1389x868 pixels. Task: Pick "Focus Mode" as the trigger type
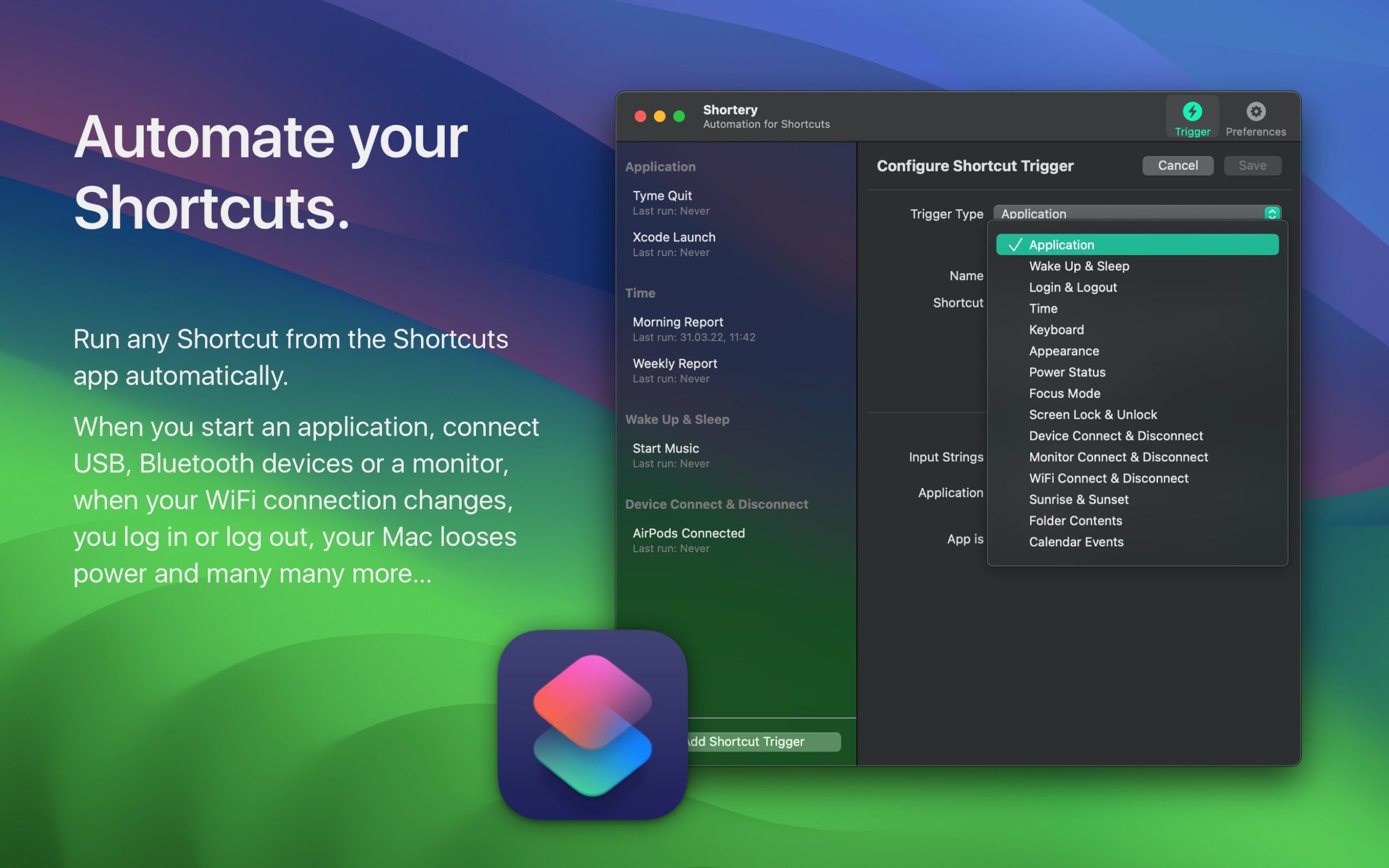(1064, 393)
